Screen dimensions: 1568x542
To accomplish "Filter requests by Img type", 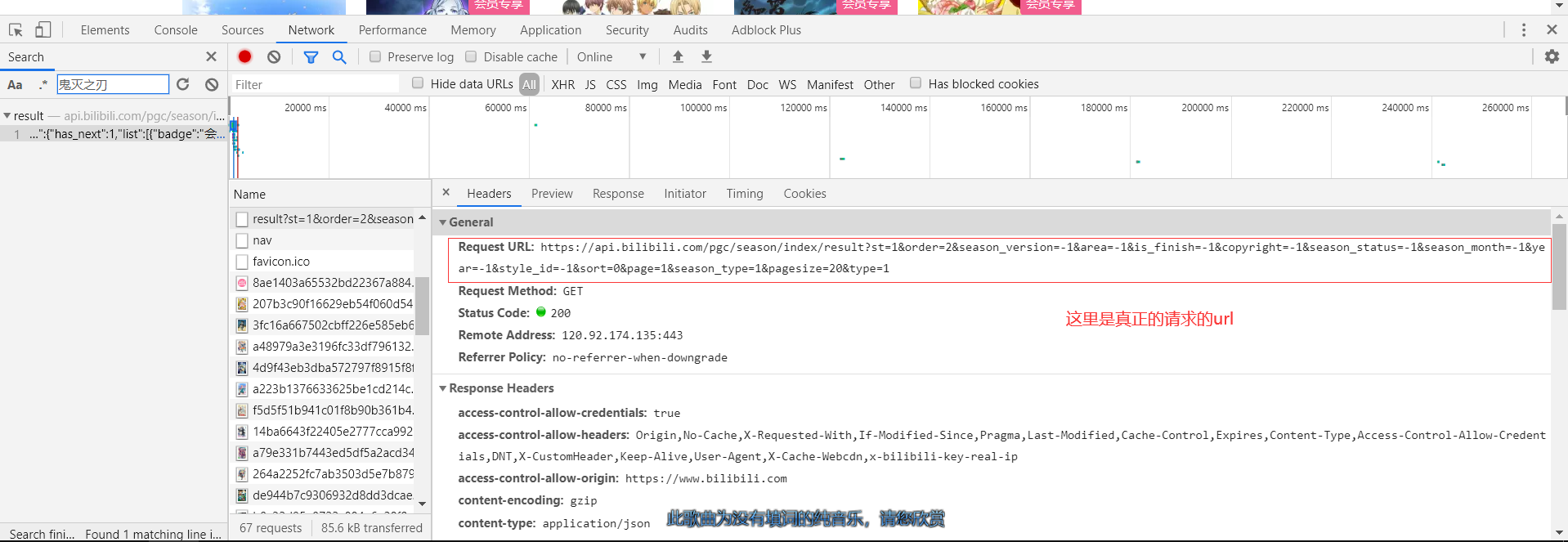I will pos(647,84).
